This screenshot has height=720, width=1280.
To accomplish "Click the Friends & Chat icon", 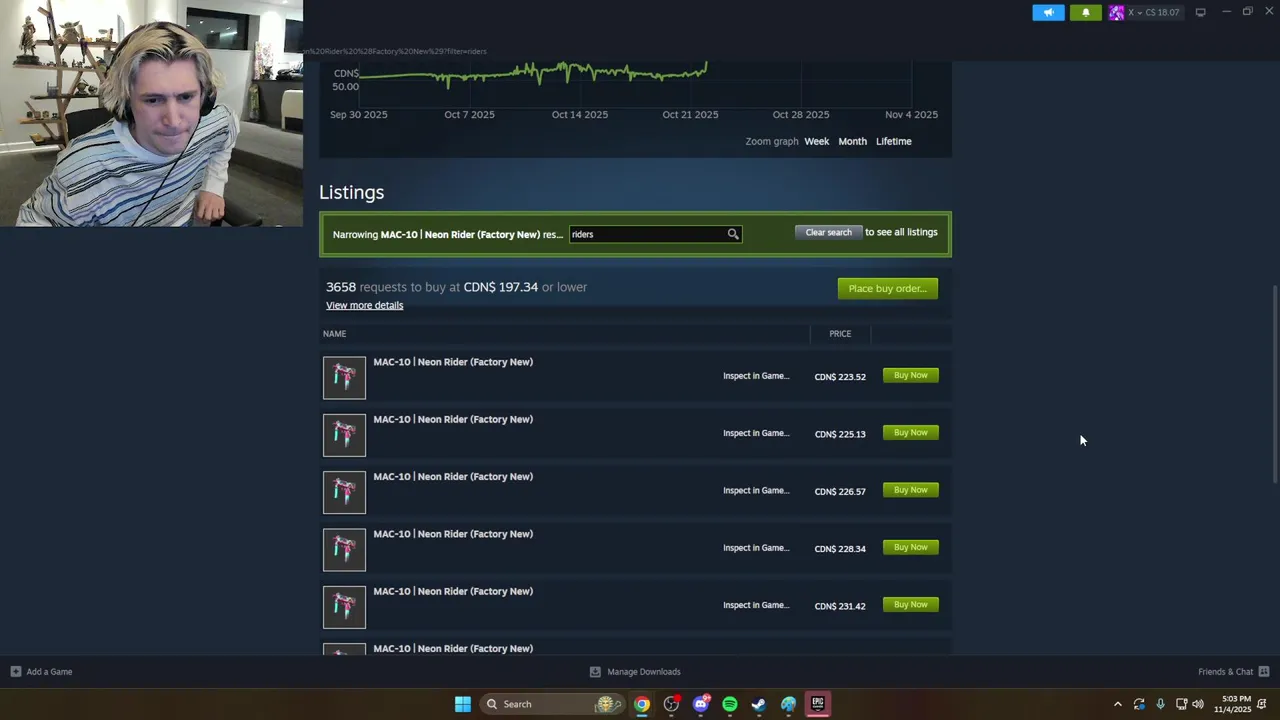I will tap(1264, 672).
